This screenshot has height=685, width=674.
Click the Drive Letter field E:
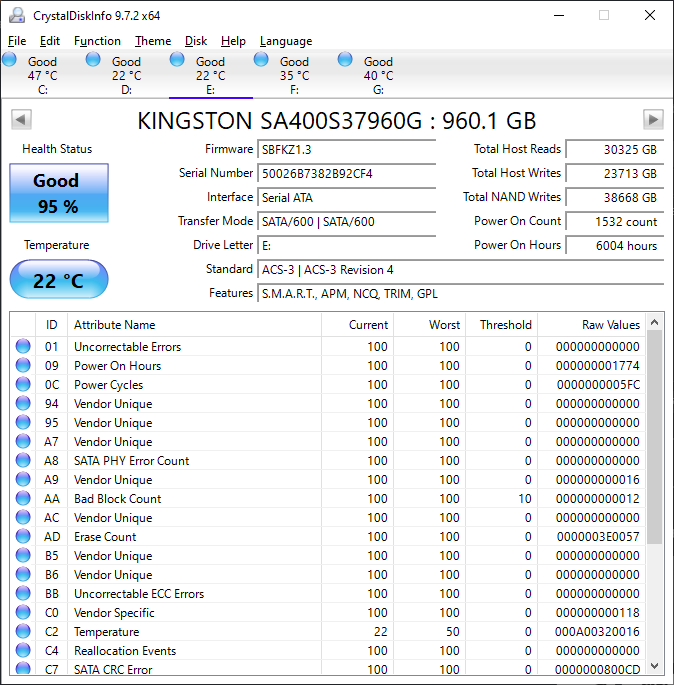click(347, 246)
